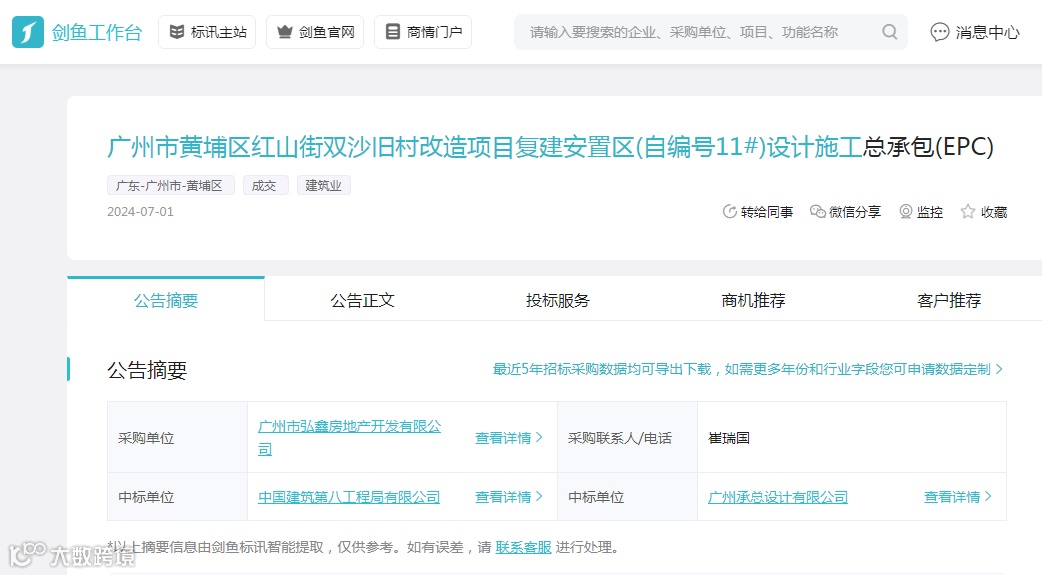This screenshot has width=1042, height=575.
Task: Click the 建筑业 industry tag
Action: tap(324, 185)
